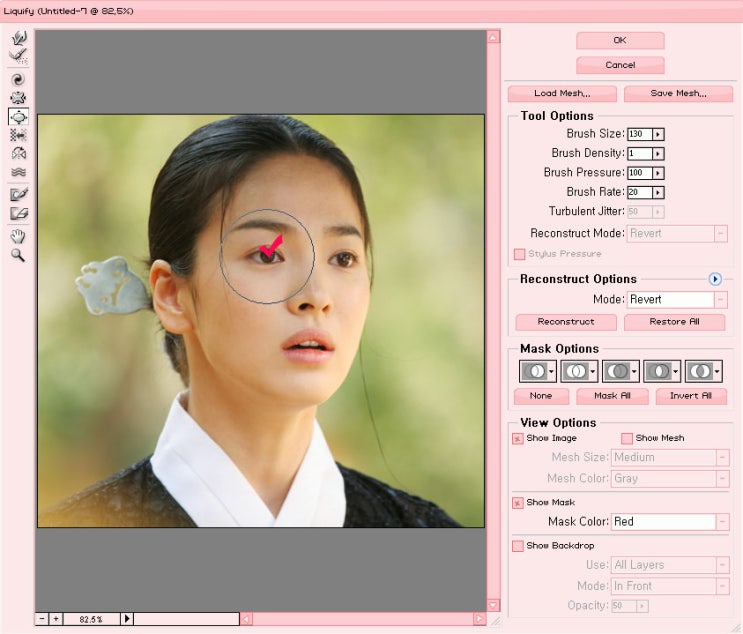Open the Mask Color dropdown
This screenshot has width=743, height=634.
coord(721,522)
